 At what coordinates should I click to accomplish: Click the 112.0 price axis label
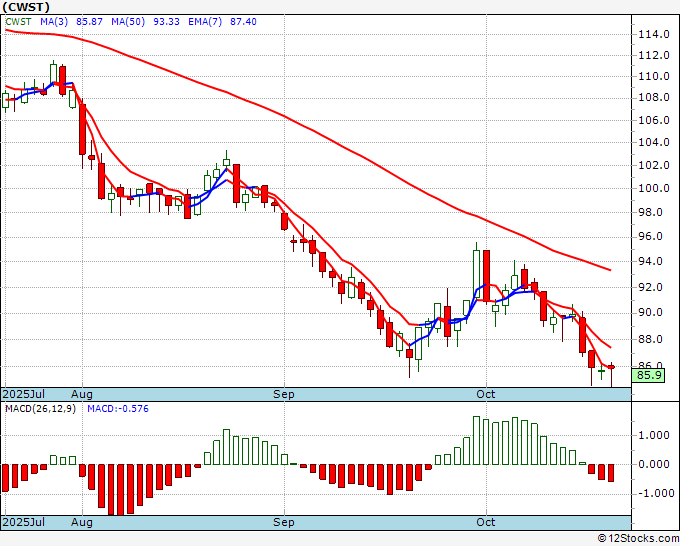point(654,56)
